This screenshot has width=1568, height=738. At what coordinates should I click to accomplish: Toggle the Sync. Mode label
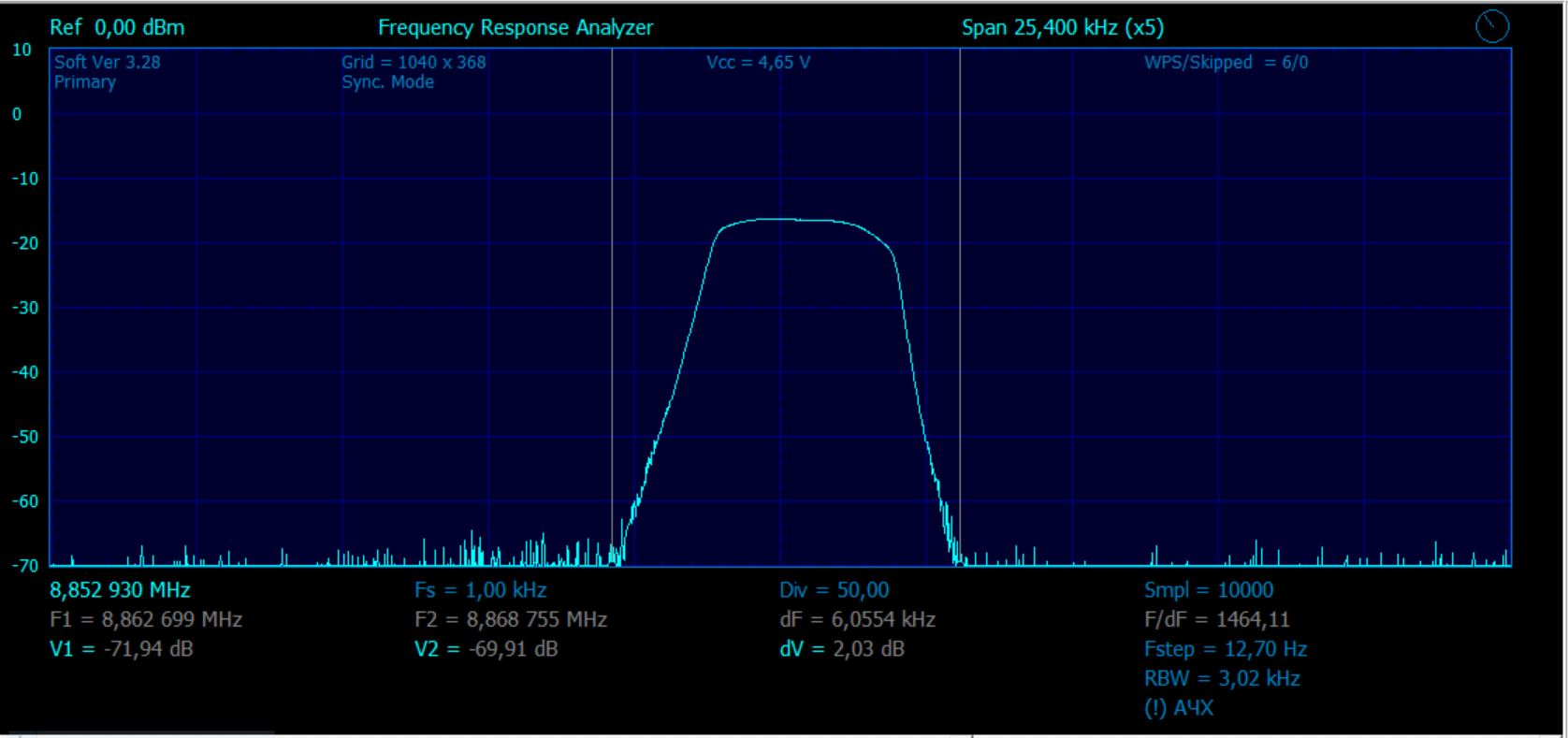click(x=387, y=82)
